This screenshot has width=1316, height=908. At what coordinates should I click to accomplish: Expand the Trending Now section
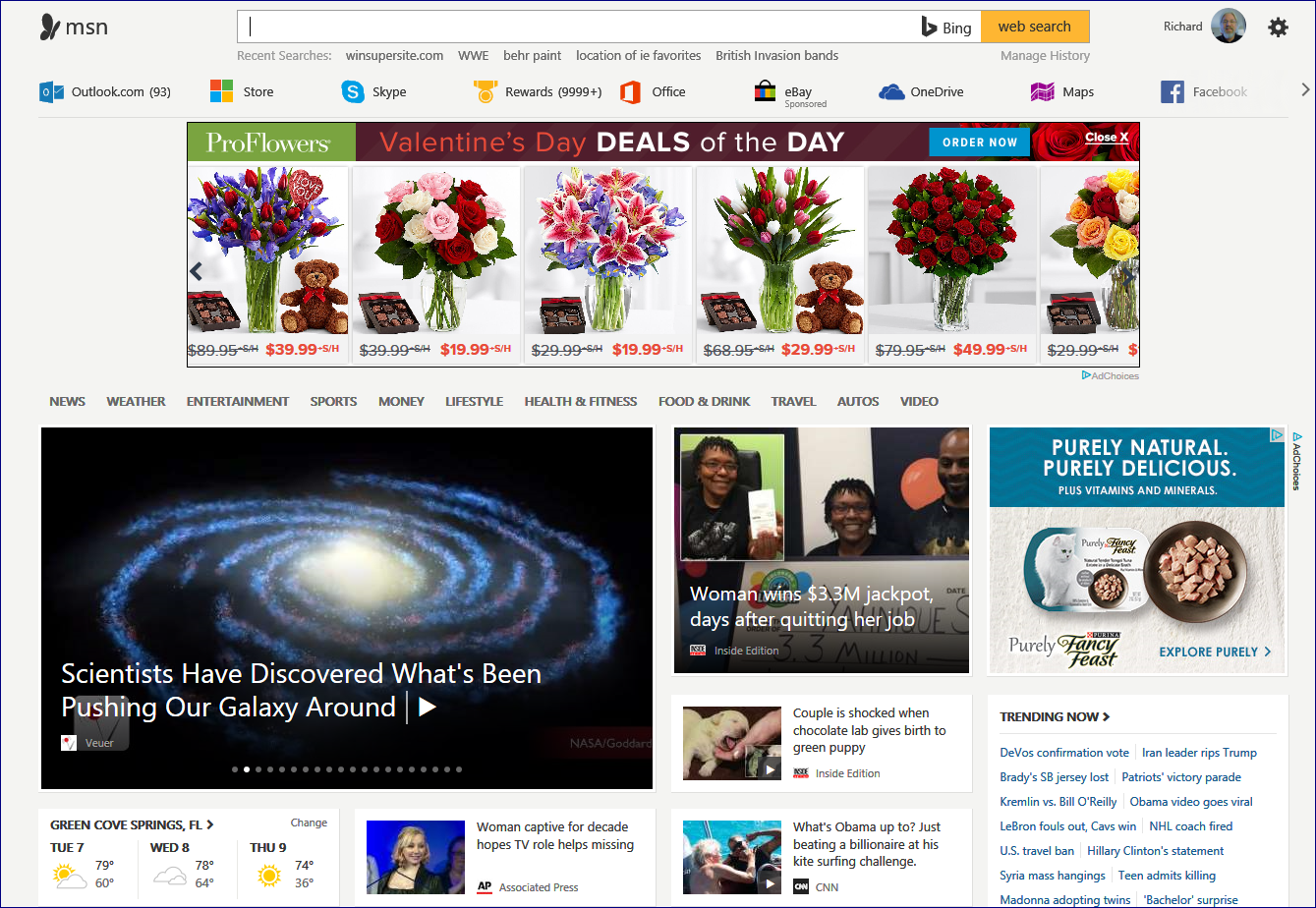click(1056, 717)
